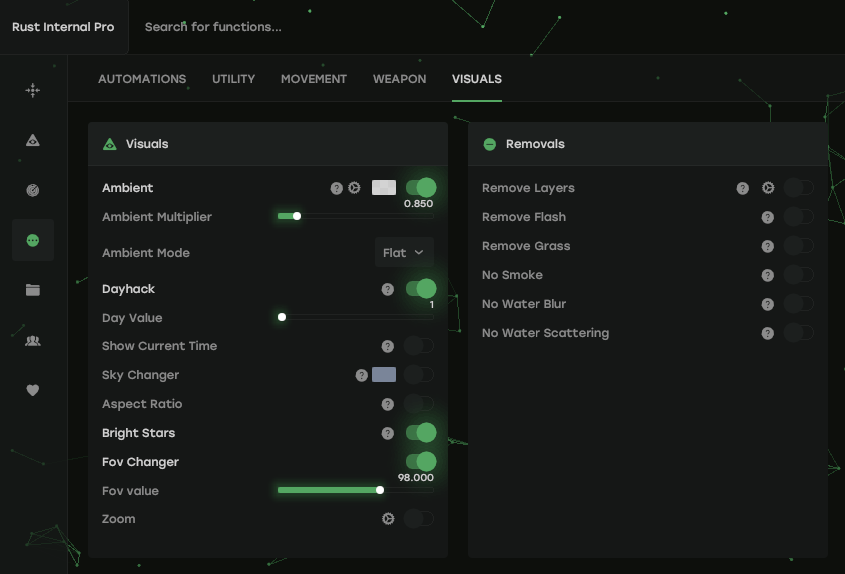Viewport: 845px width, 574px height.
Task: Turn on No Smoke toggle
Action: [x=799, y=275]
